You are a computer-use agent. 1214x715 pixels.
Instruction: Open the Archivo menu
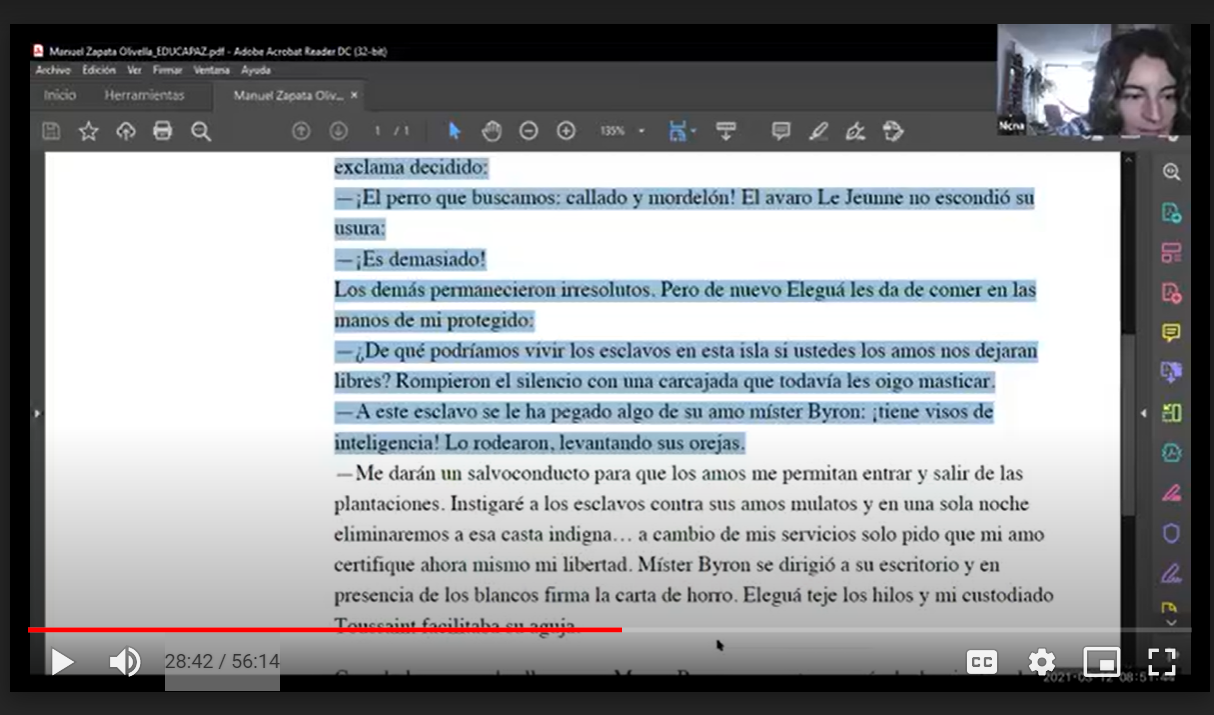click(x=53, y=71)
